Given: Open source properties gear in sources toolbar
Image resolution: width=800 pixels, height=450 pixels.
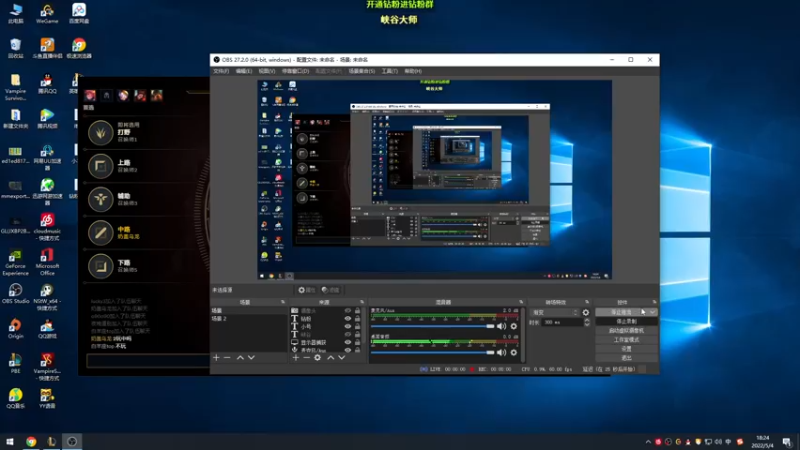Looking at the screenshot, I should pyautogui.click(x=317, y=358).
